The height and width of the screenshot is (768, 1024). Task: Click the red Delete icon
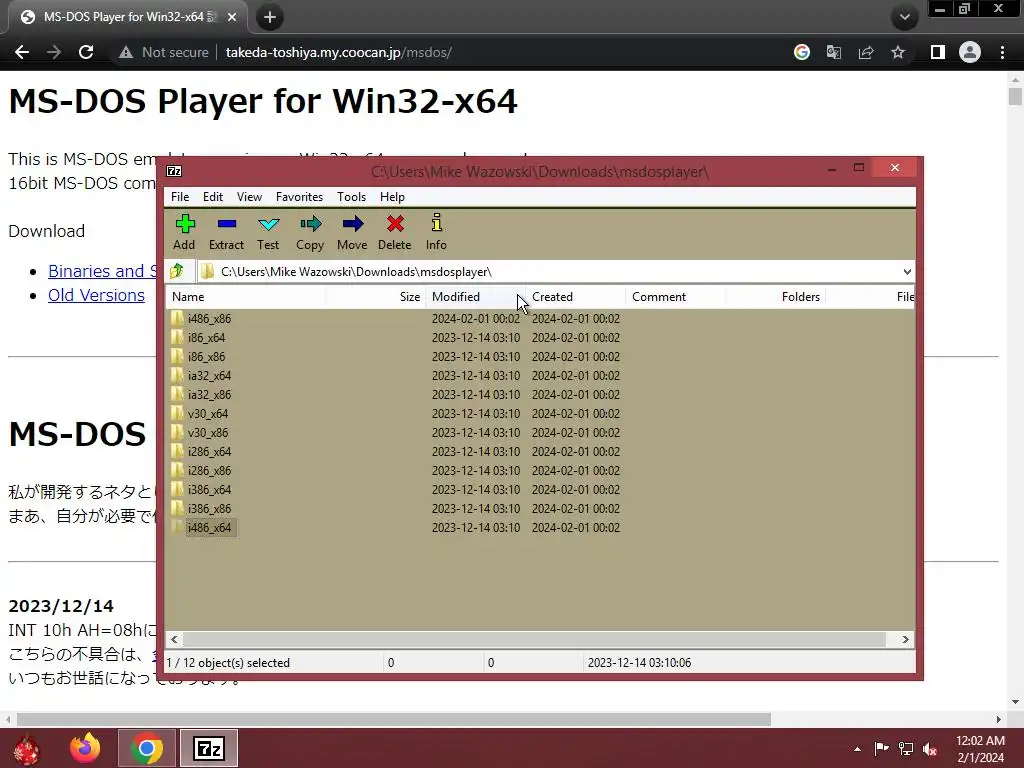click(x=395, y=224)
